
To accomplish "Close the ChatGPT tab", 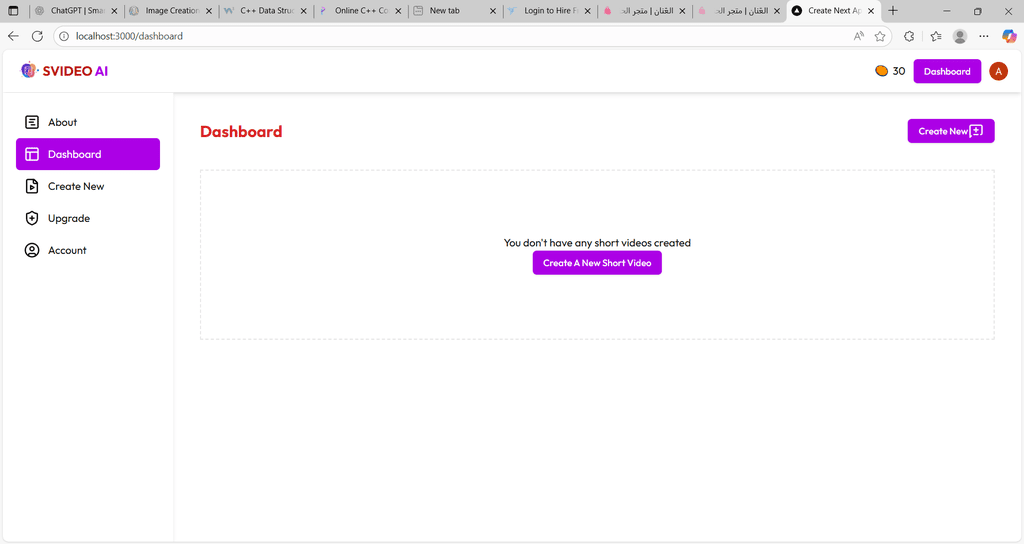I will 114,11.
